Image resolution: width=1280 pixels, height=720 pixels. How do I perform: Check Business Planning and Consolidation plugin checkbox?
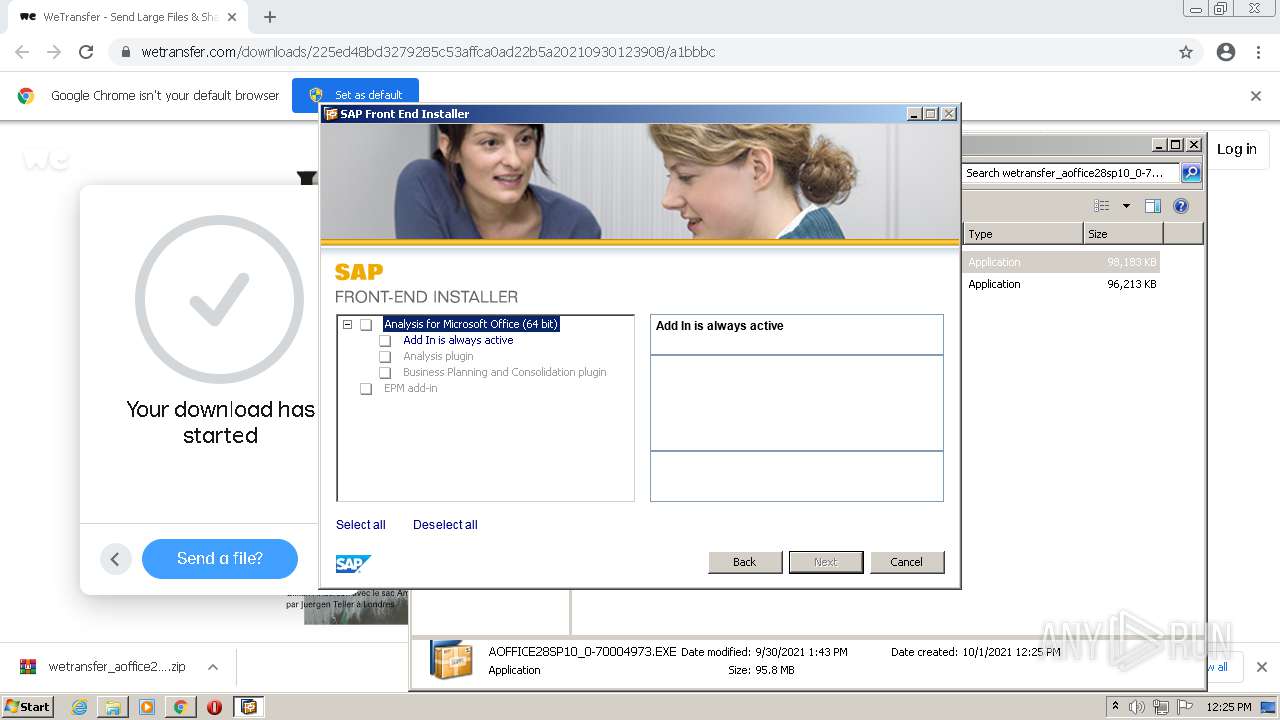[385, 373]
